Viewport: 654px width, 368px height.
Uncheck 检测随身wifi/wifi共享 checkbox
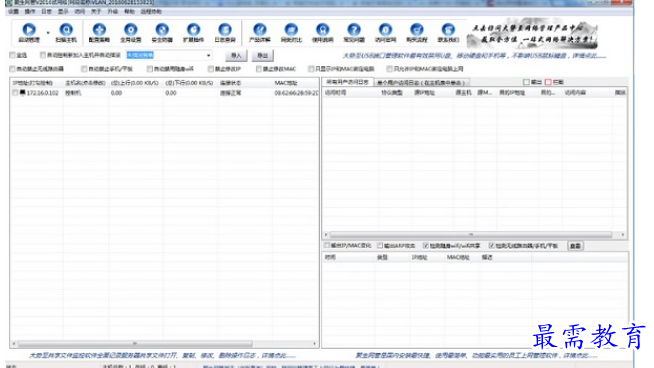click(x=426, y=246)
